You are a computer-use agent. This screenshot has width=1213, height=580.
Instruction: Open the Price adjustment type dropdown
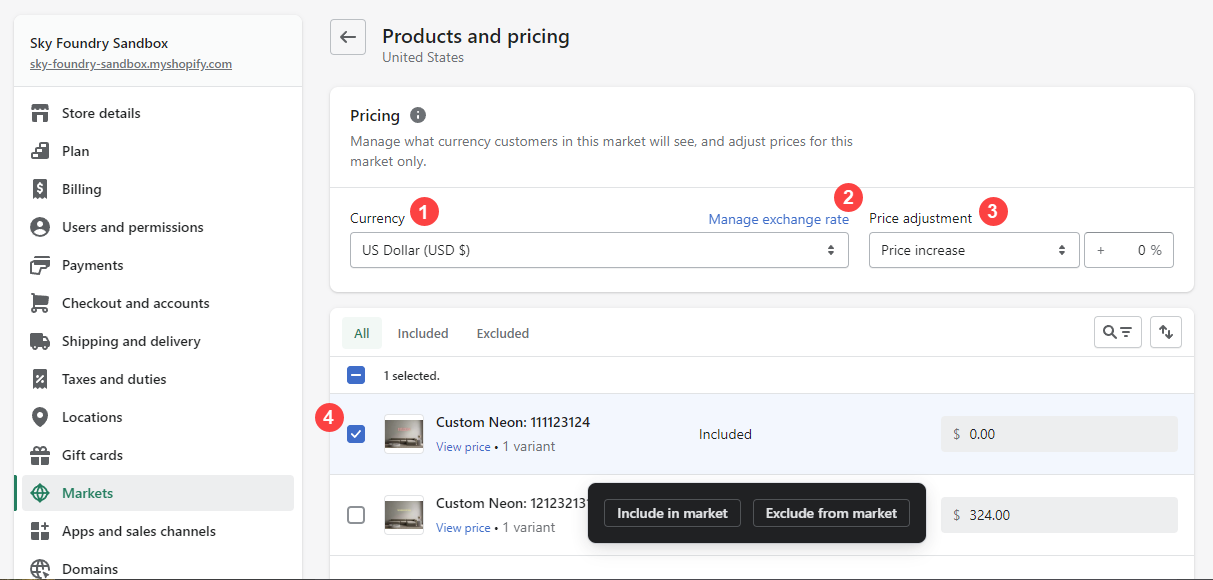tap(973, 250)
